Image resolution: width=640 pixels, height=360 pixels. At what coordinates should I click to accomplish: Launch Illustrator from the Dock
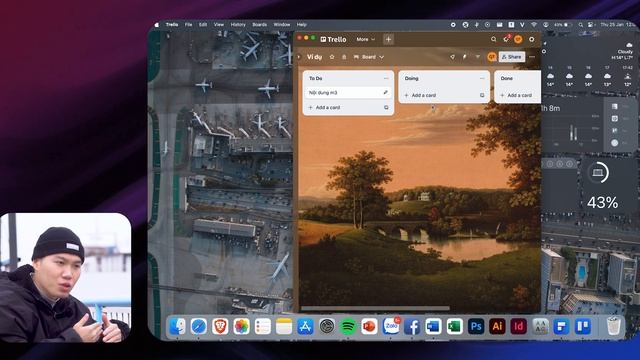497,327
